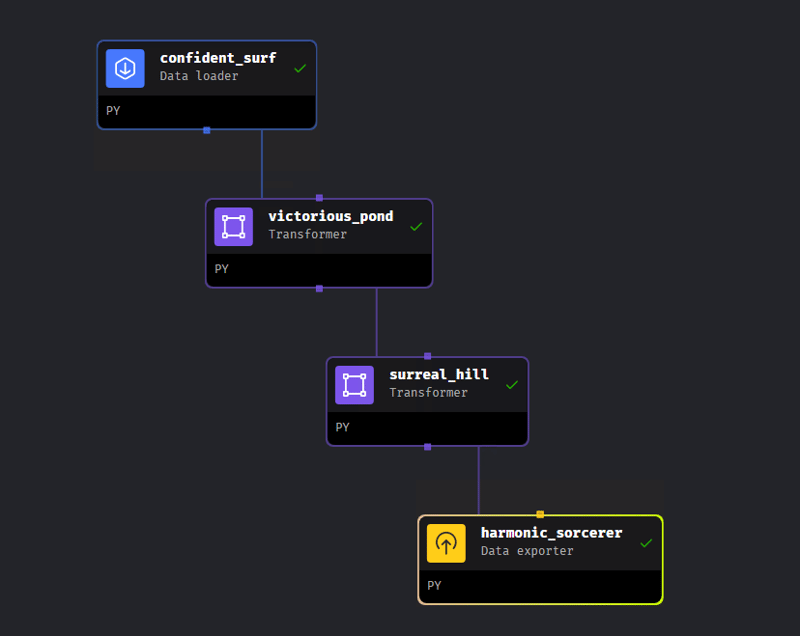Viewport: 800px width, 636px height.
Task: Click the output port below confident_surf block
Action: coord(207,130)
